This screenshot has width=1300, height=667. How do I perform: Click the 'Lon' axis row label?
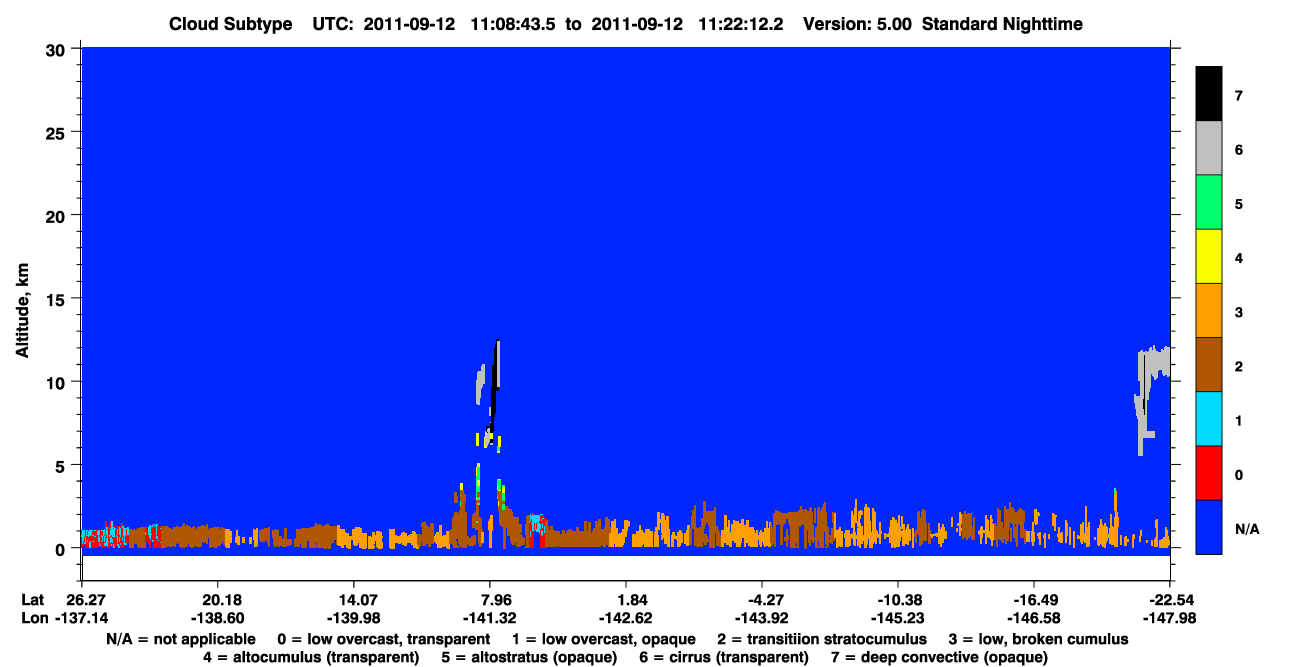click(33, 618)
